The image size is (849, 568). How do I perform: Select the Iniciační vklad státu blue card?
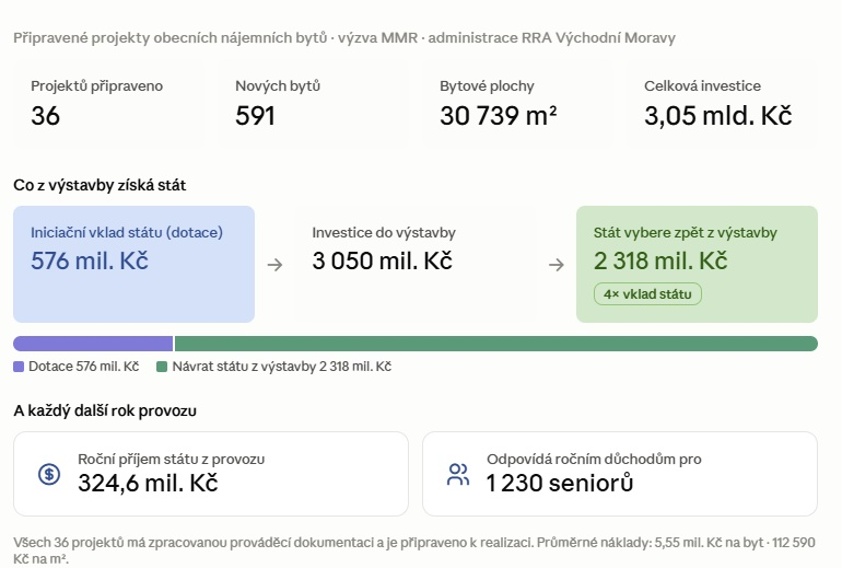(134, 264)
